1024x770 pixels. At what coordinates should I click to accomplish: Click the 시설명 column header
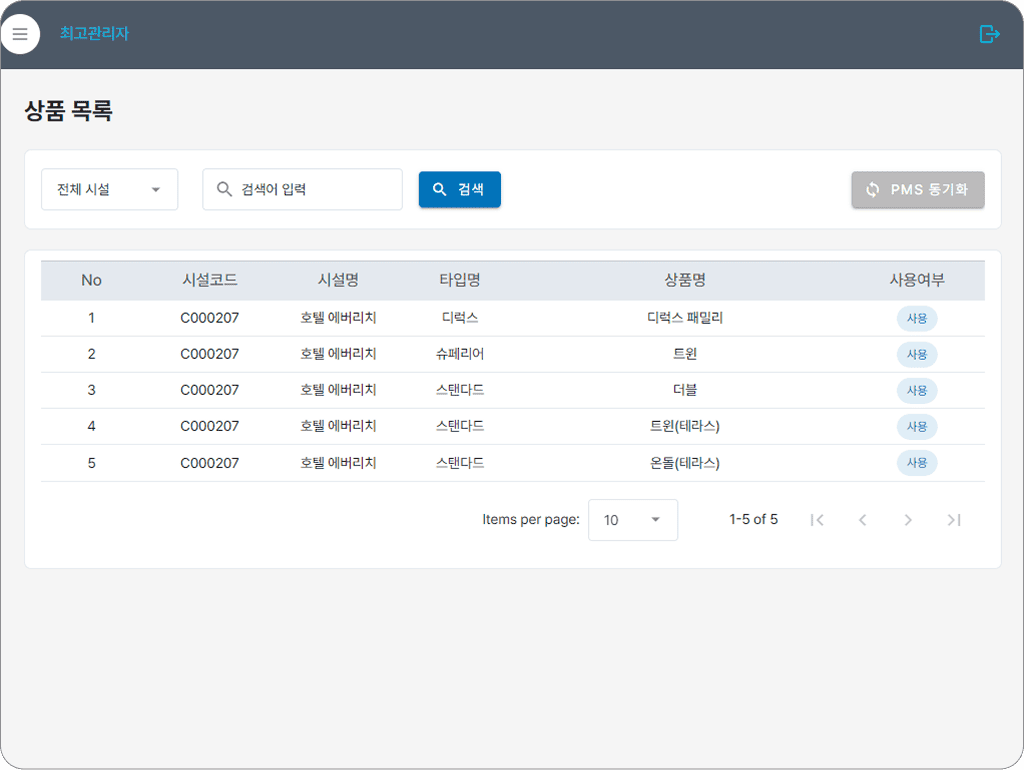[x=338, y=280]
